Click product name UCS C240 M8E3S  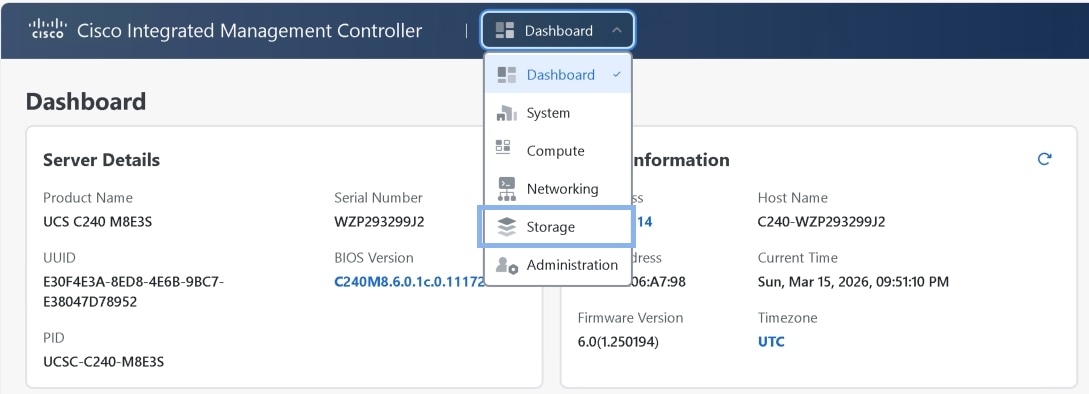(97, 222)
